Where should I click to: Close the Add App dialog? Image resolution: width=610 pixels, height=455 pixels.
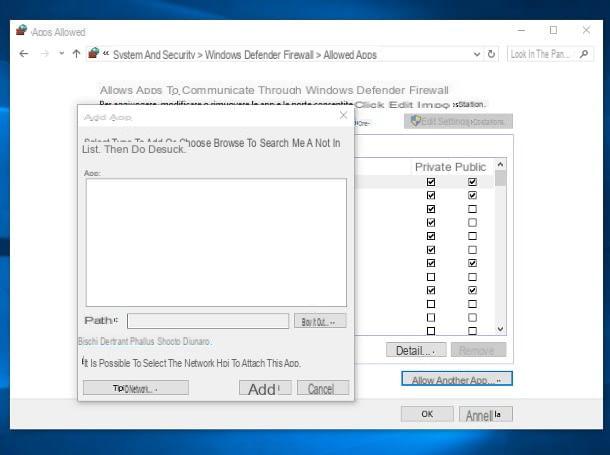(x=343, y=115)
